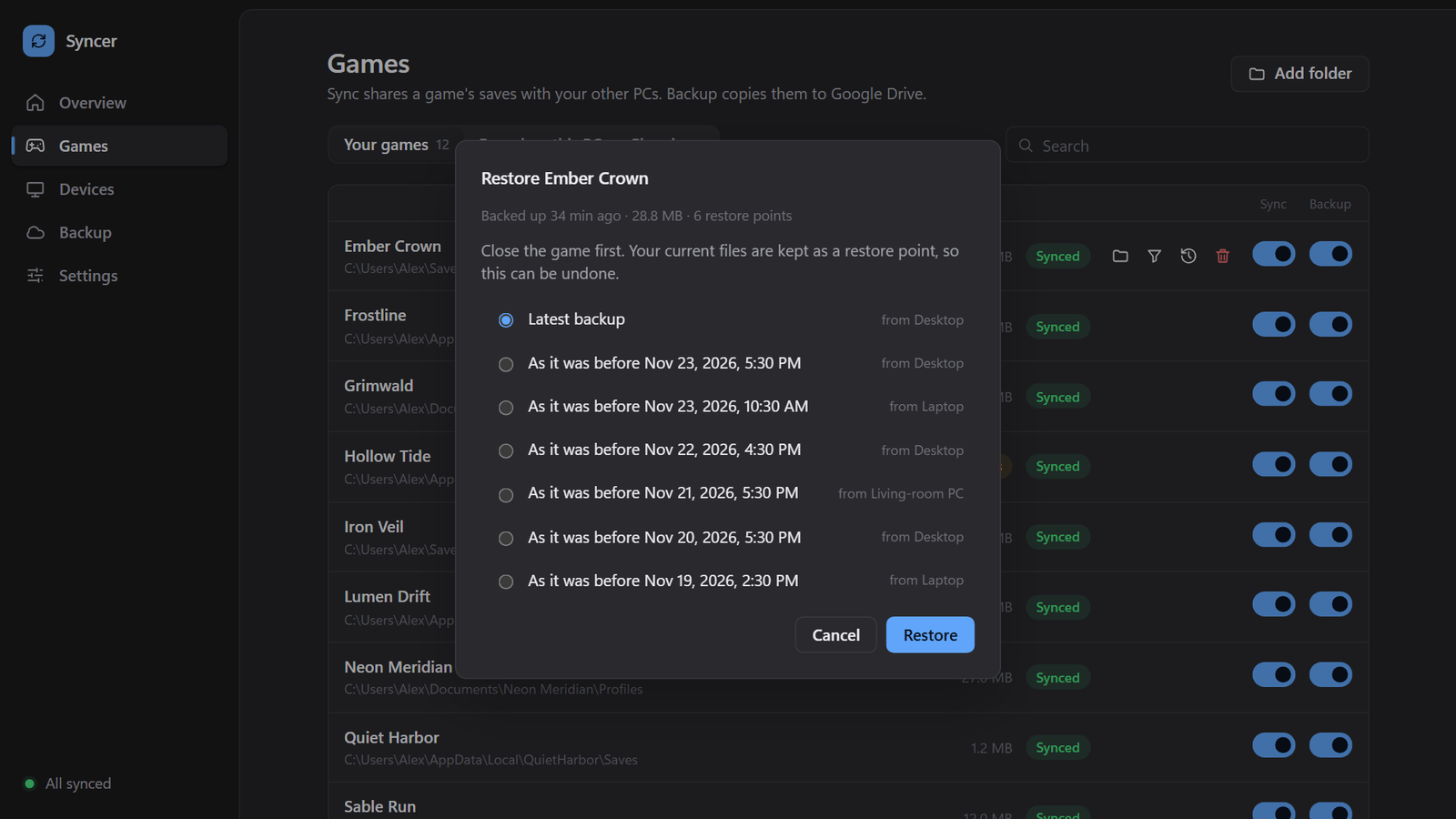Open Ember Crown's save folder icon
1456x819 pixels.
(x=1120, y=257)
